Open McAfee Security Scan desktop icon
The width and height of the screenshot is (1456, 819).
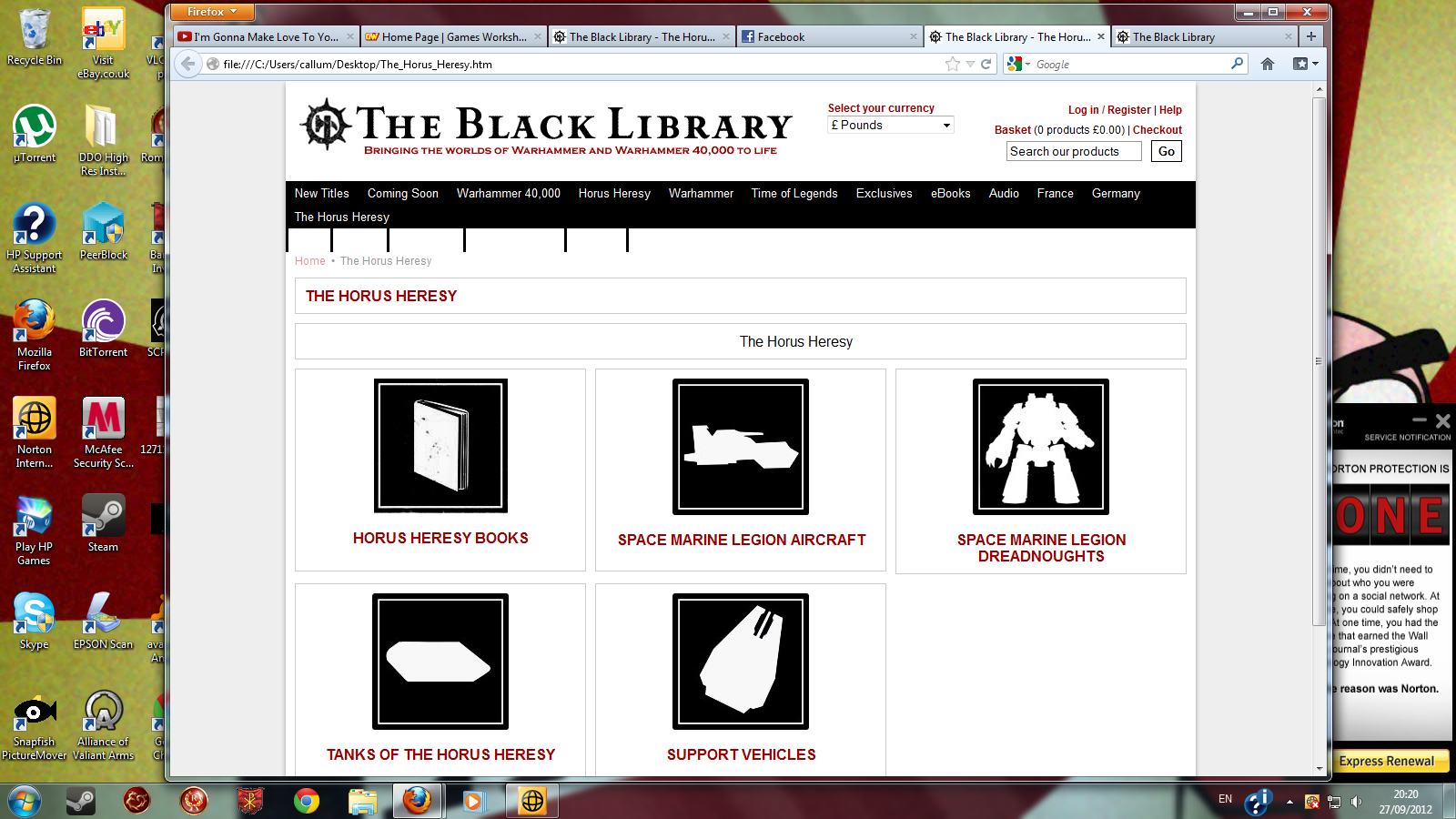point(104,432)
